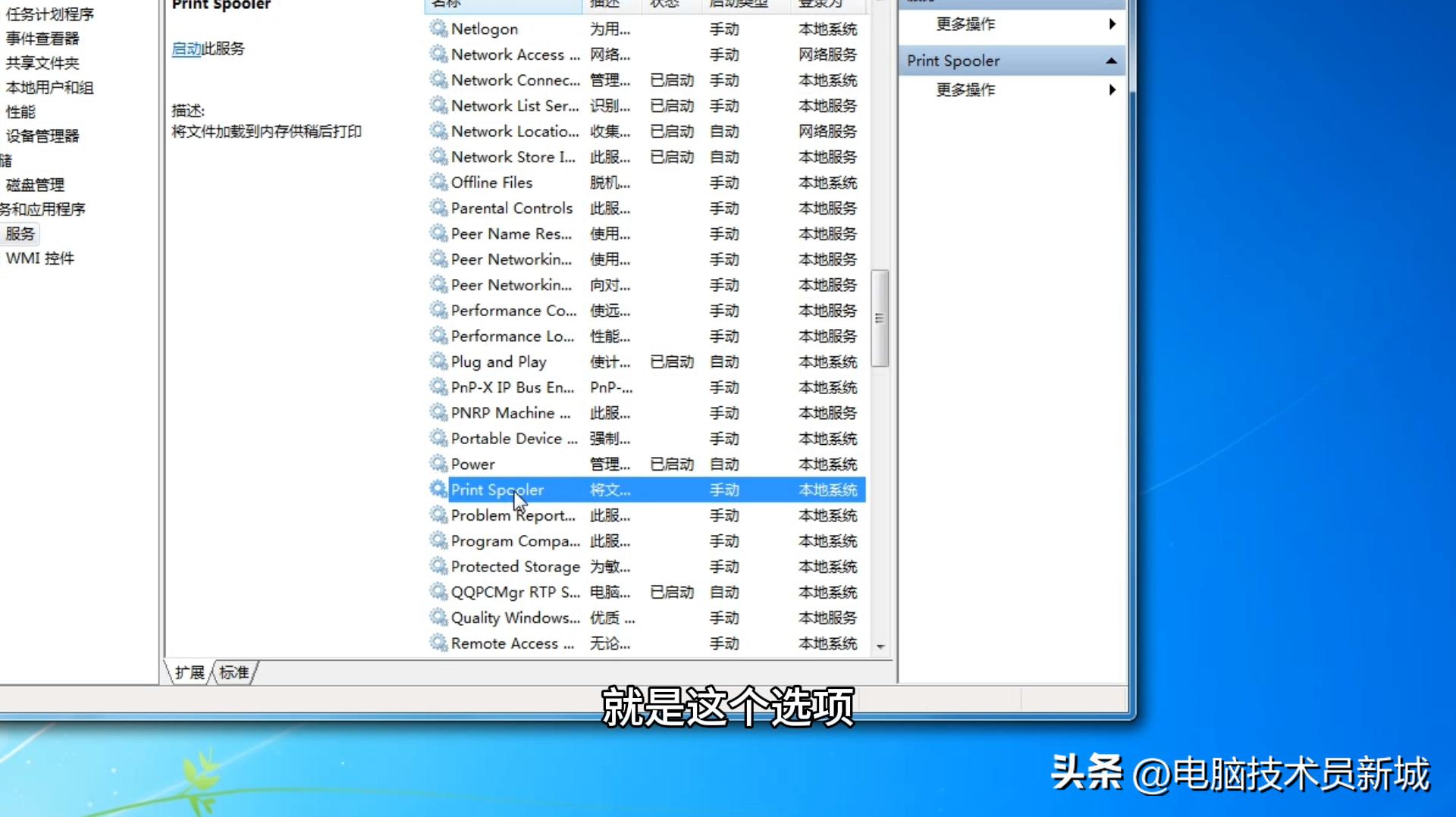This screenshot has height=817, width=1456.
Task: Switch to the 标准 tab
Action: tap(234, 672)
